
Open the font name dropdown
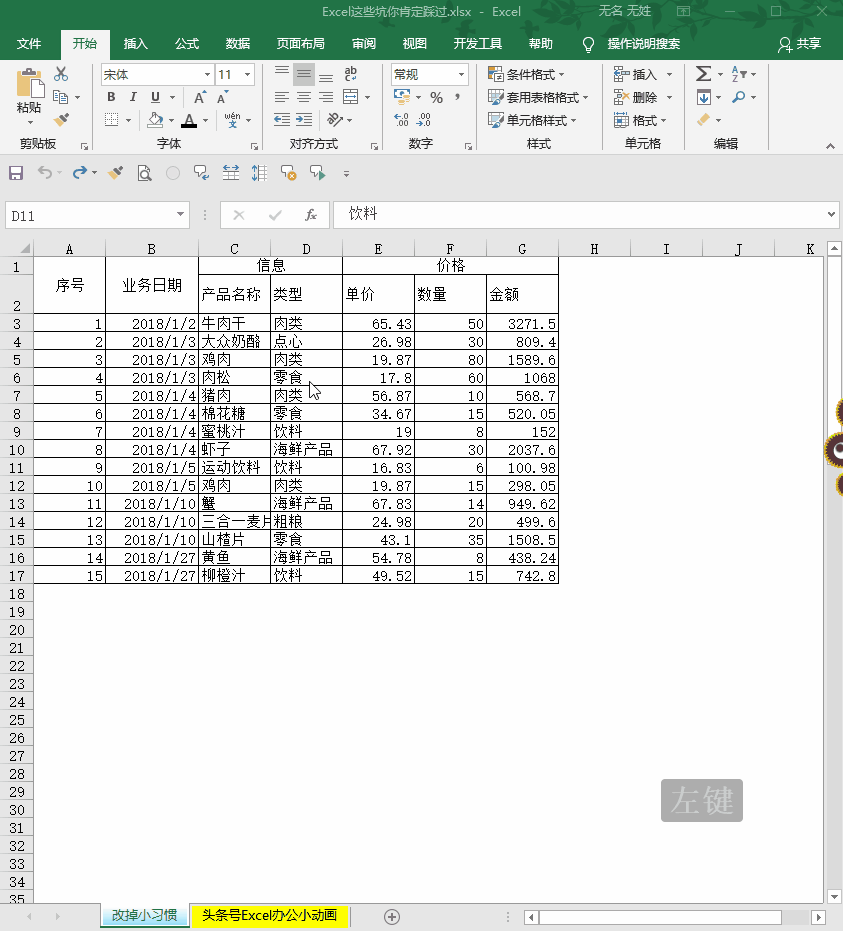(x=207, y=75)
